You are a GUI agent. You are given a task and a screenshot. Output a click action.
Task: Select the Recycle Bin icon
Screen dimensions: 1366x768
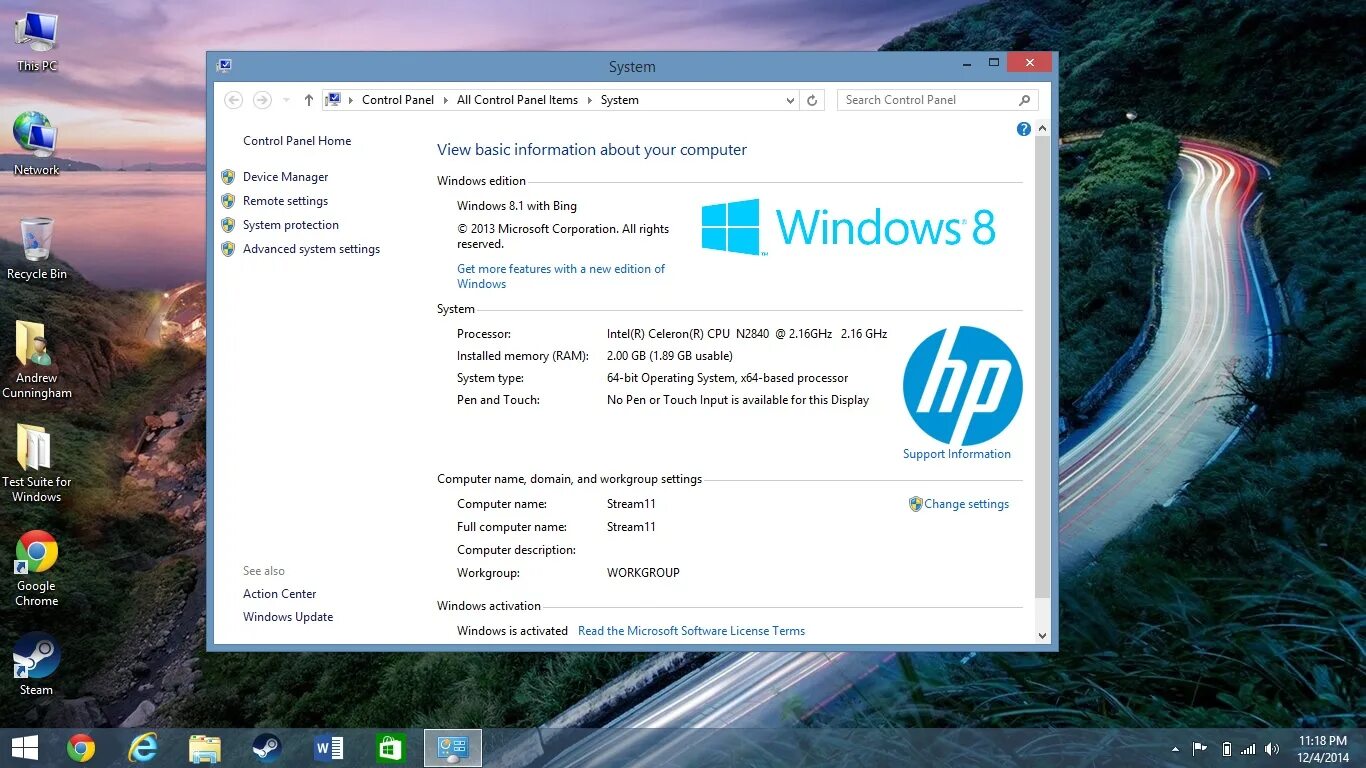[37, 249]
